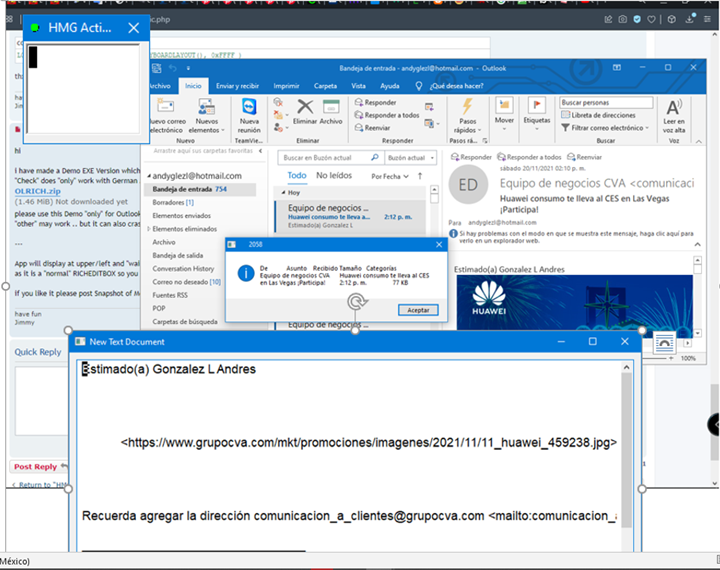Click Responder a todos in the reading pane
This screenshot has width=720, height=570.
[529, 157]
